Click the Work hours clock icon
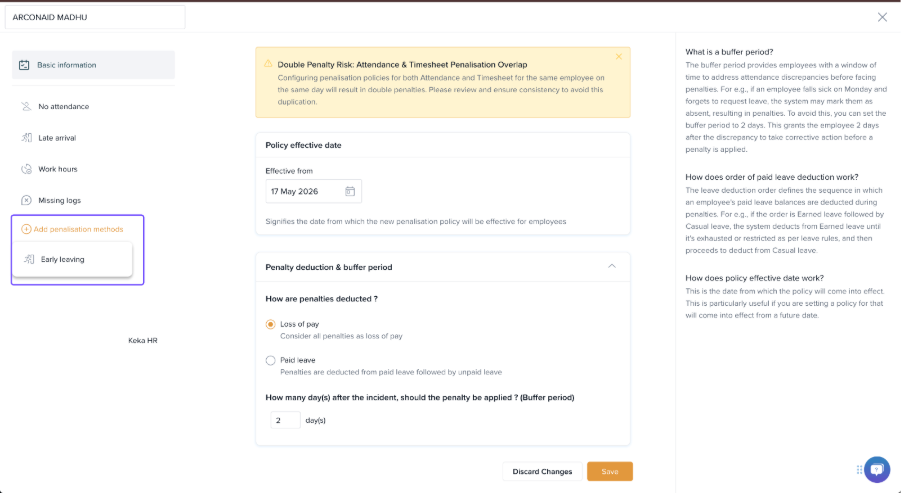The height and width of the screenshot is (493, 901). tap(26, 169)
